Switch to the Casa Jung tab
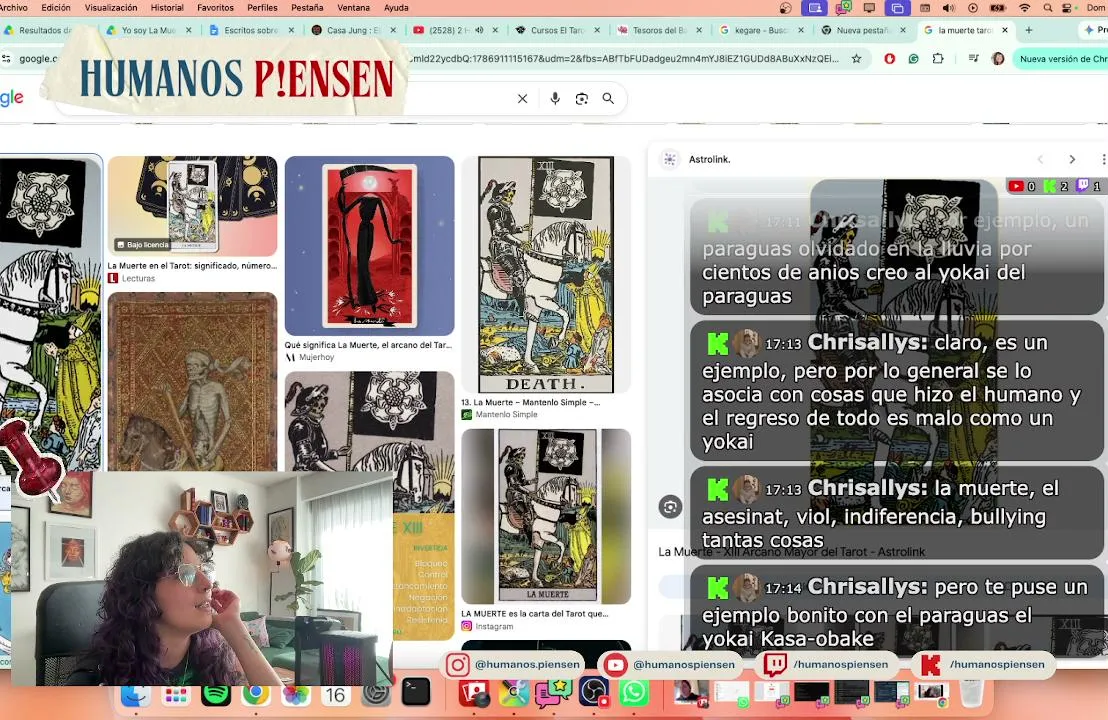 click(353, 30)
